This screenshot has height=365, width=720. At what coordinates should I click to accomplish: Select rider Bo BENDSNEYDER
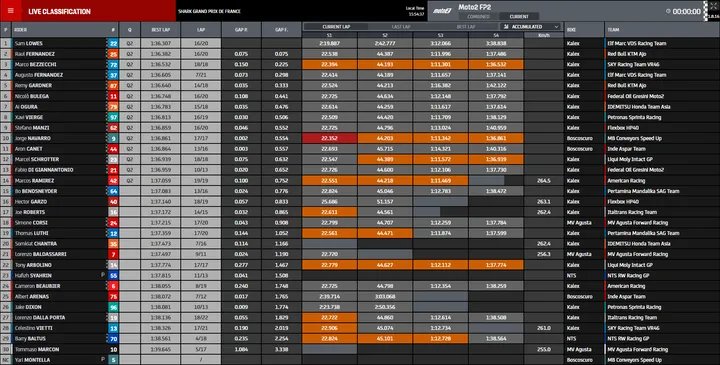(36, 191)
